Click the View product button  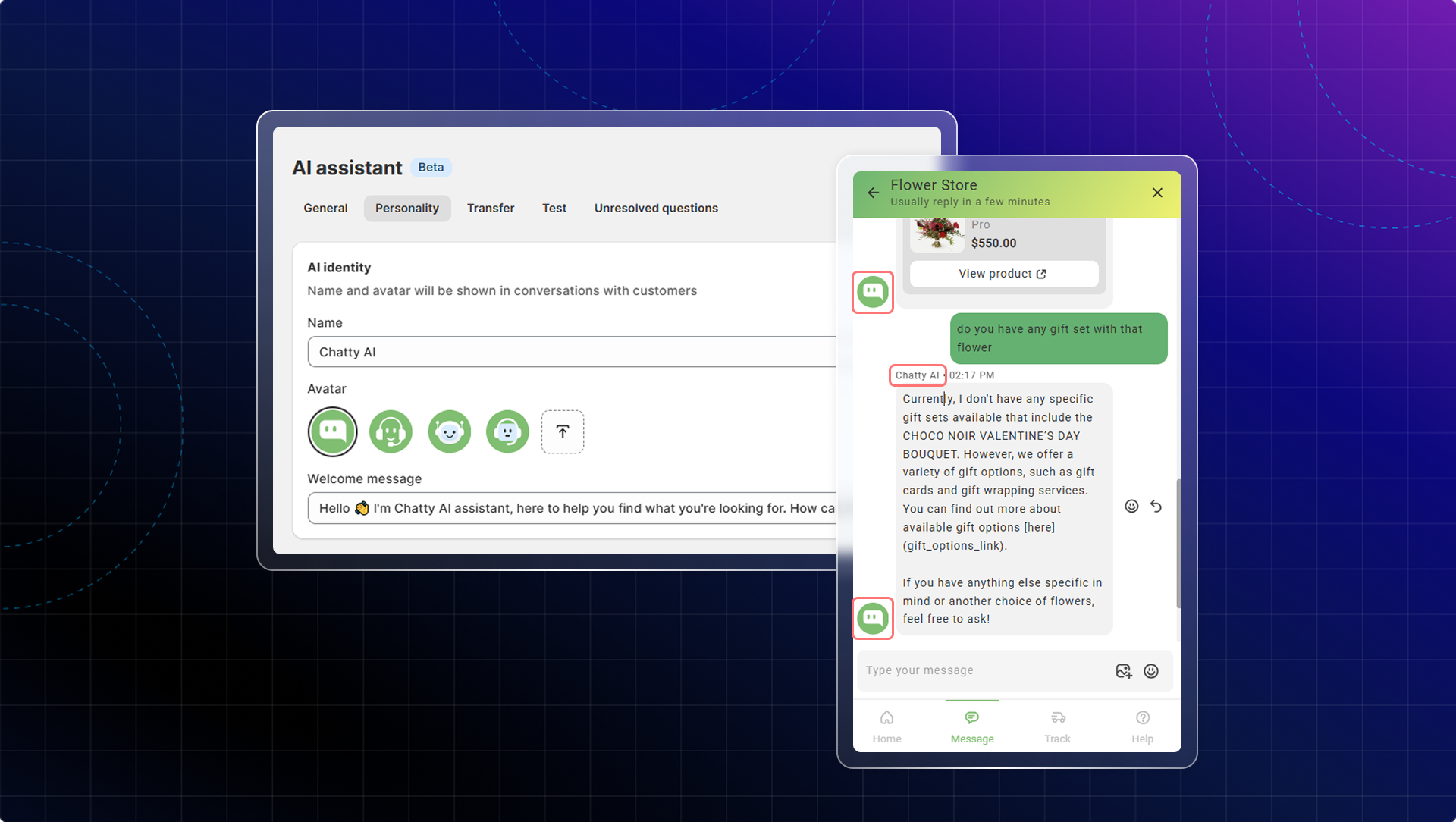(1003, 274)
